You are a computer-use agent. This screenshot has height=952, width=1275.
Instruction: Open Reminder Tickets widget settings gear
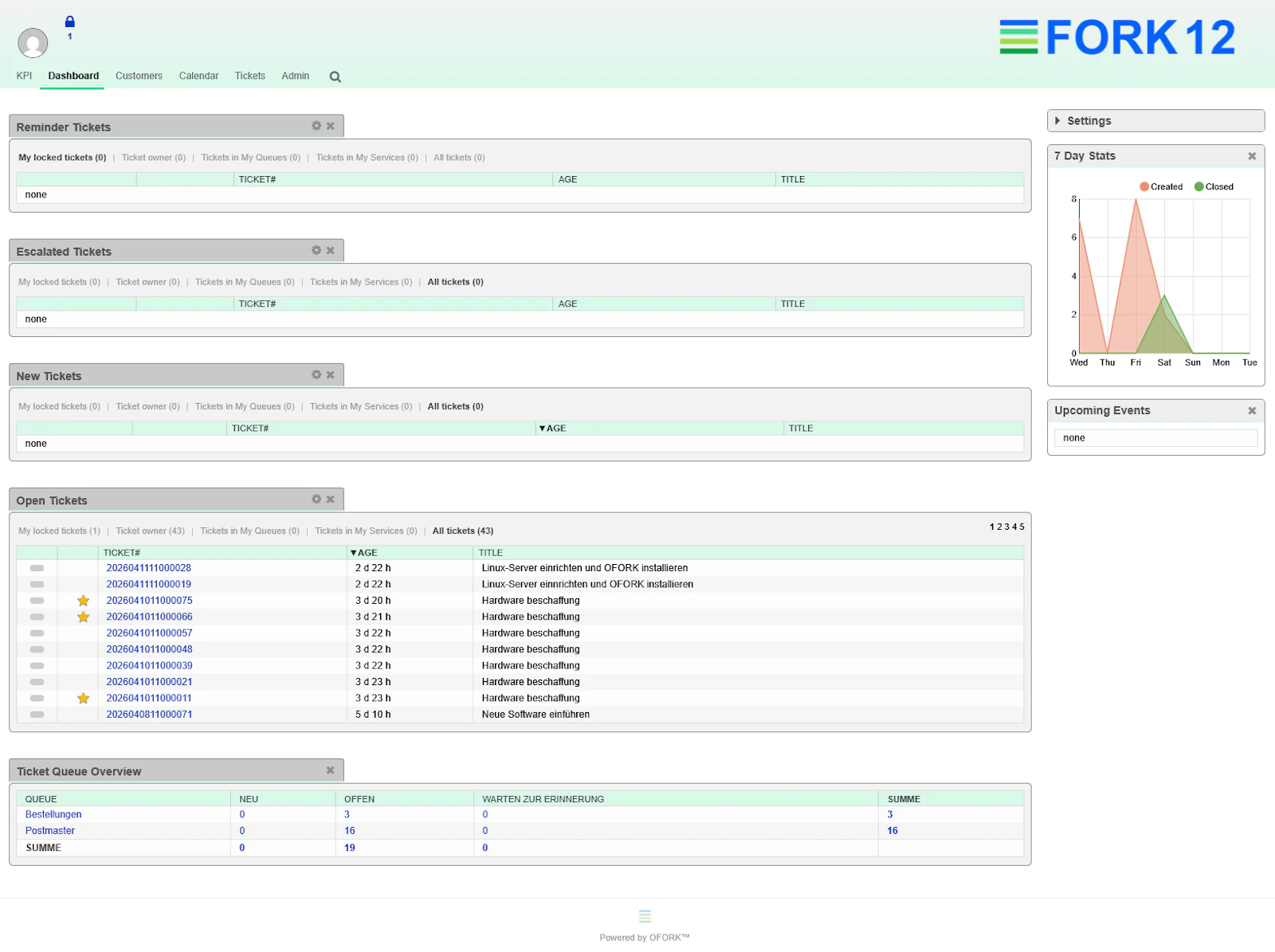316,126
